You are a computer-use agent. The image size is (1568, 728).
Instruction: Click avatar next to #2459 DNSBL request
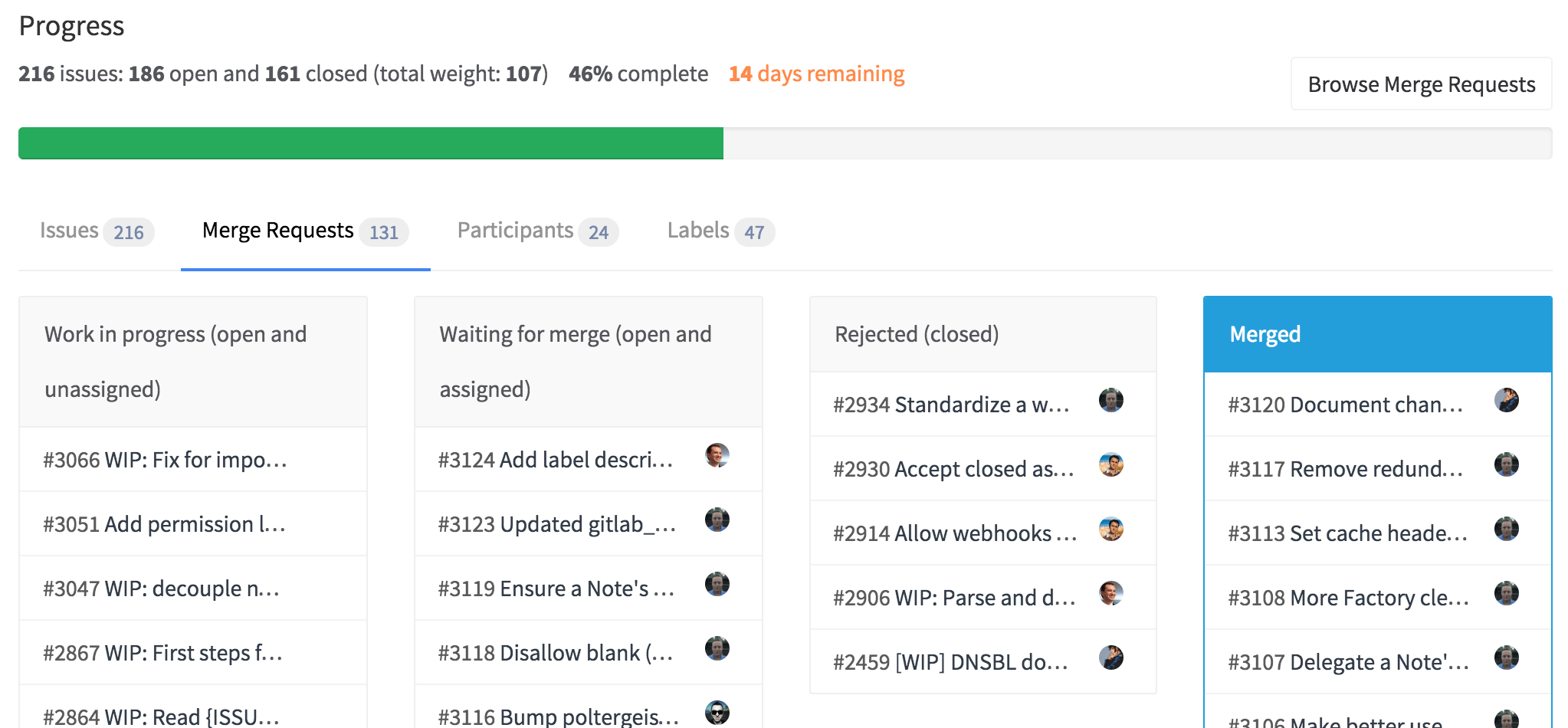point(1110,658)
